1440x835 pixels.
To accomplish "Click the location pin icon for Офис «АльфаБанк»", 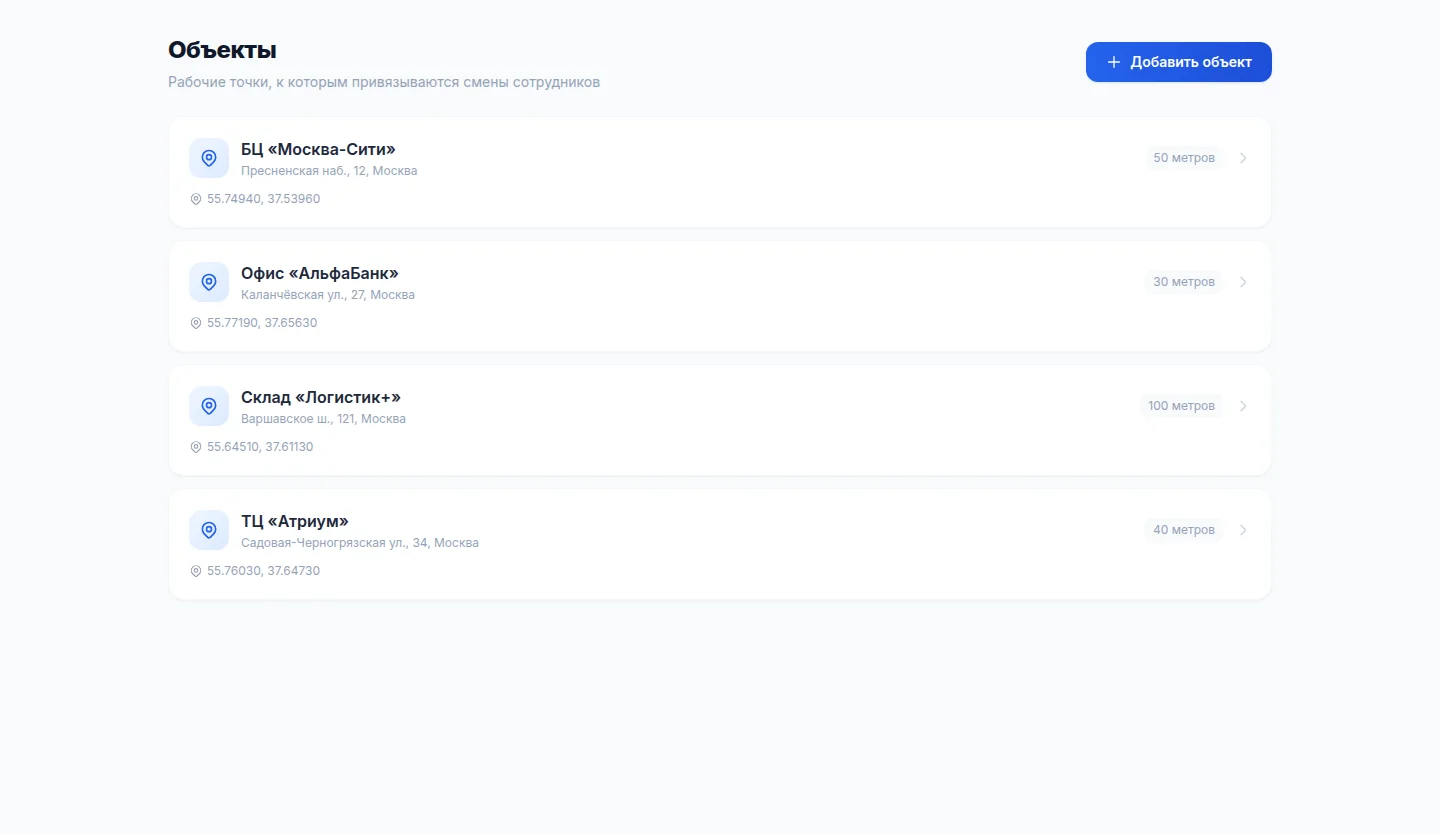I will point(209,282).
